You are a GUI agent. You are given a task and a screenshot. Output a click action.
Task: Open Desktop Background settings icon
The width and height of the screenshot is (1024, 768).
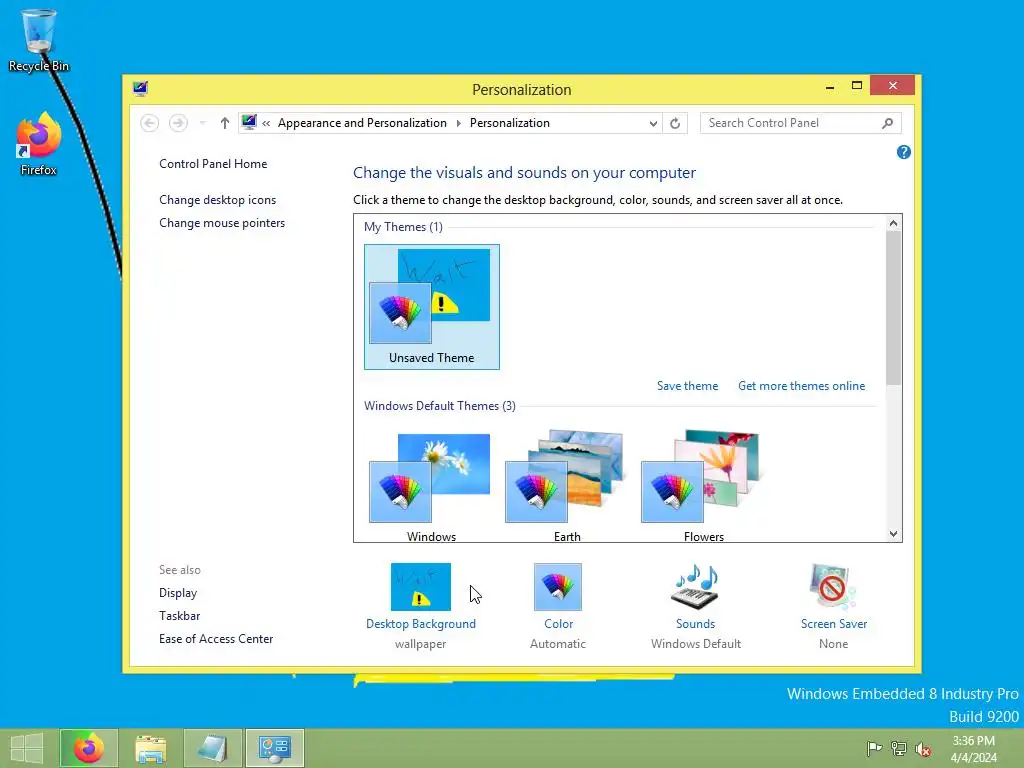421,587
